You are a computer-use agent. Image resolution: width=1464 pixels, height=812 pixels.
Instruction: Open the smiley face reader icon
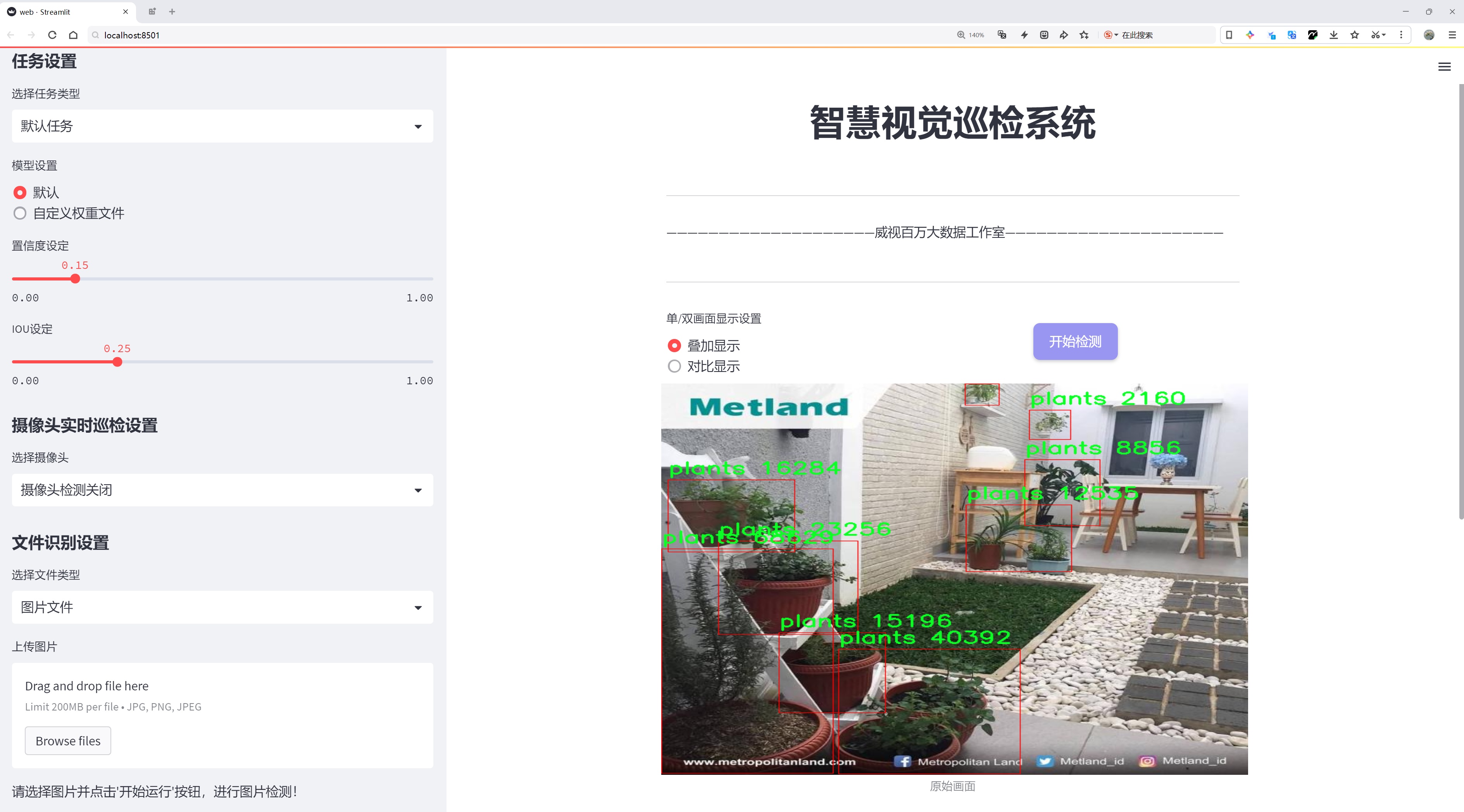[1044, 34]
